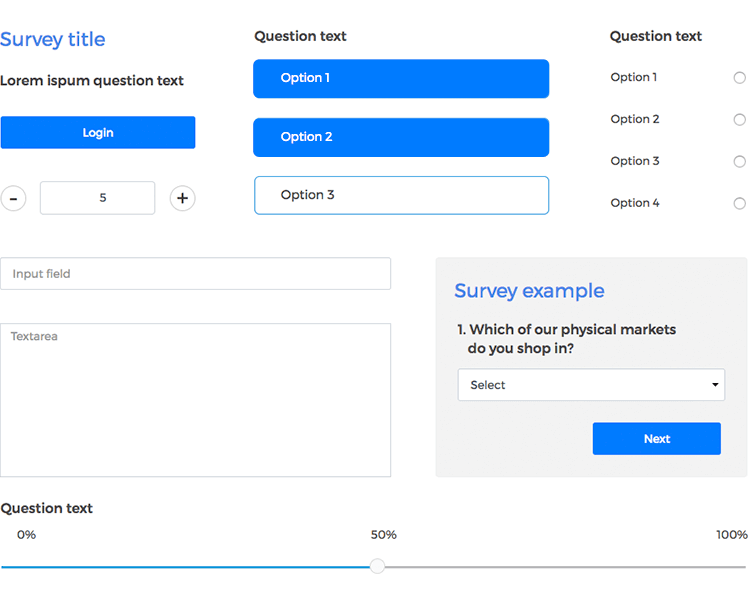Click the plus stepper button
The height and width of the screenshot is (600, 750).
[x=182, y=198]
